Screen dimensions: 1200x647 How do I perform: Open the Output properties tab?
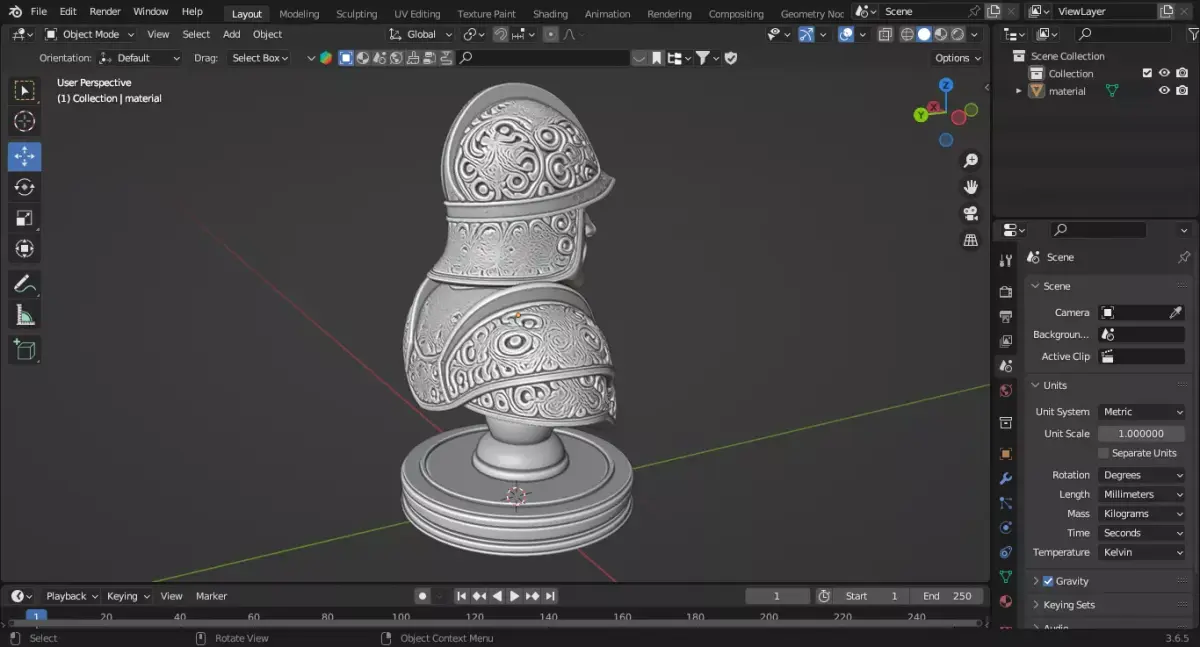[x=1006, y=317]
